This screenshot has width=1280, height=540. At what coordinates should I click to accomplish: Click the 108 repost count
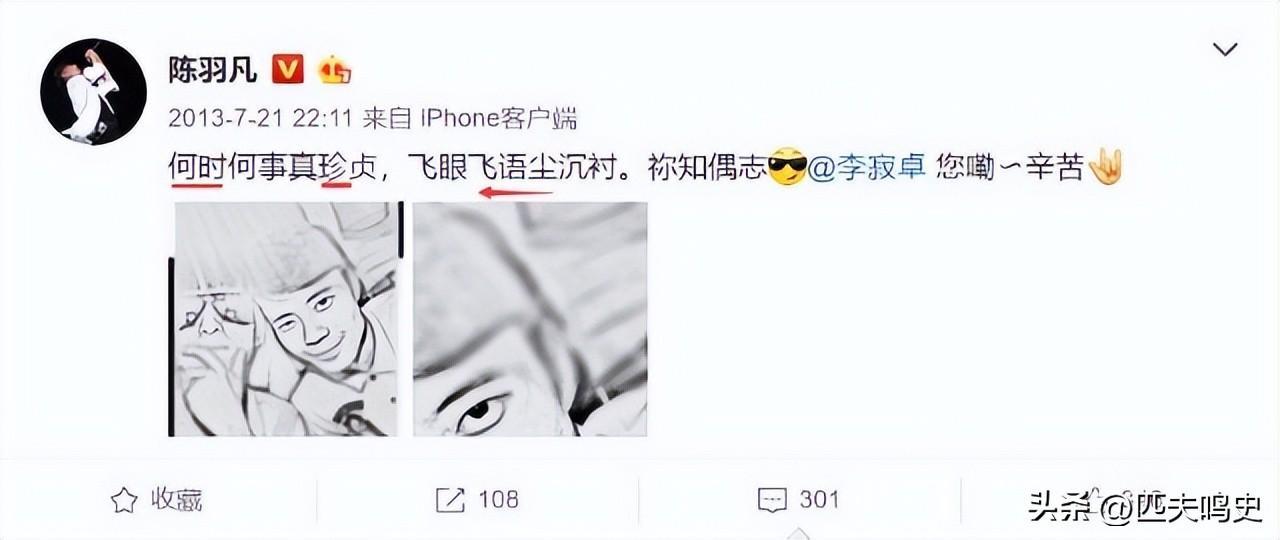tap(498, 499)
